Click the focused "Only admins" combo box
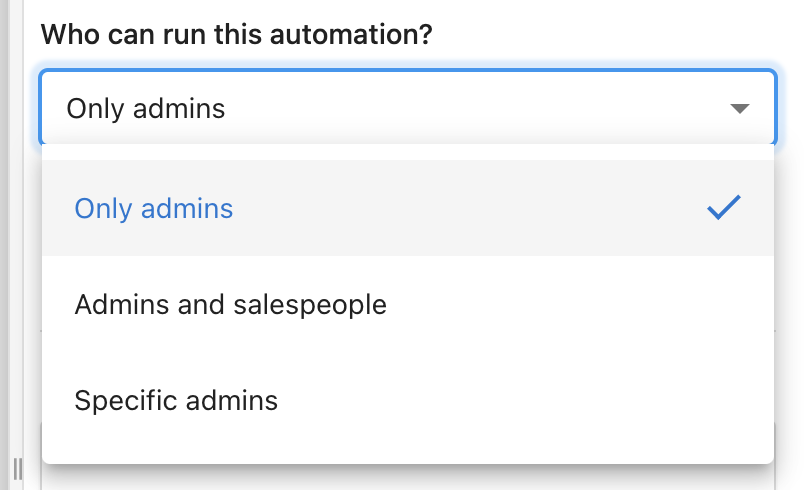The height and width of the screenshot is (490, 804). [408, 108]
